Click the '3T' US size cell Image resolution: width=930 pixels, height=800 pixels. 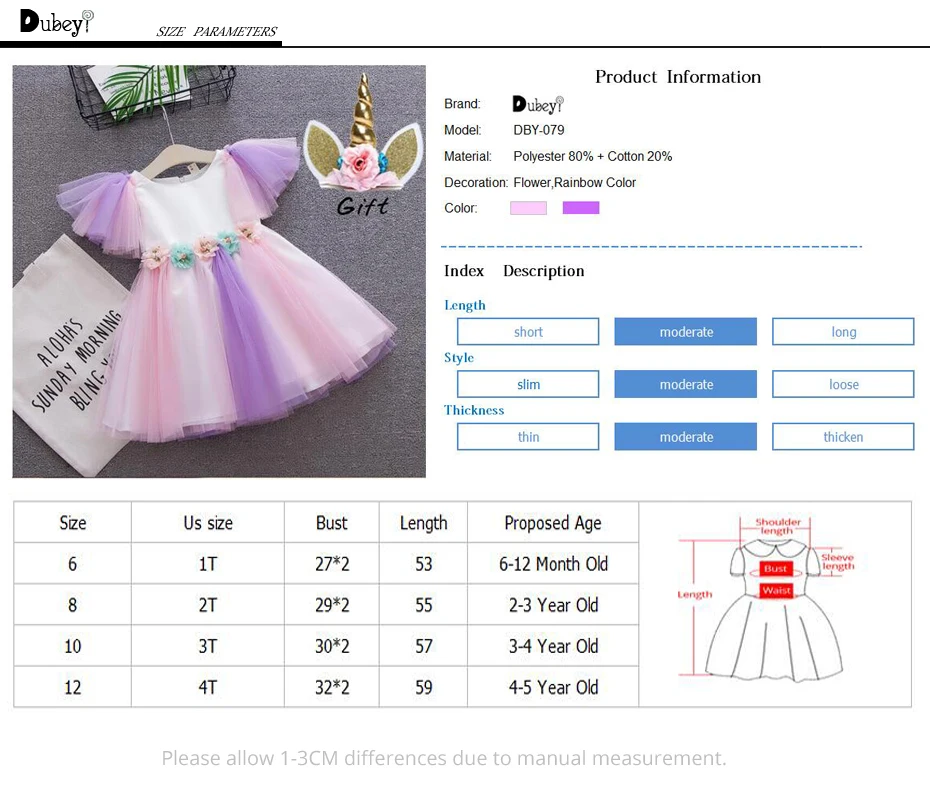click(208, 646)
